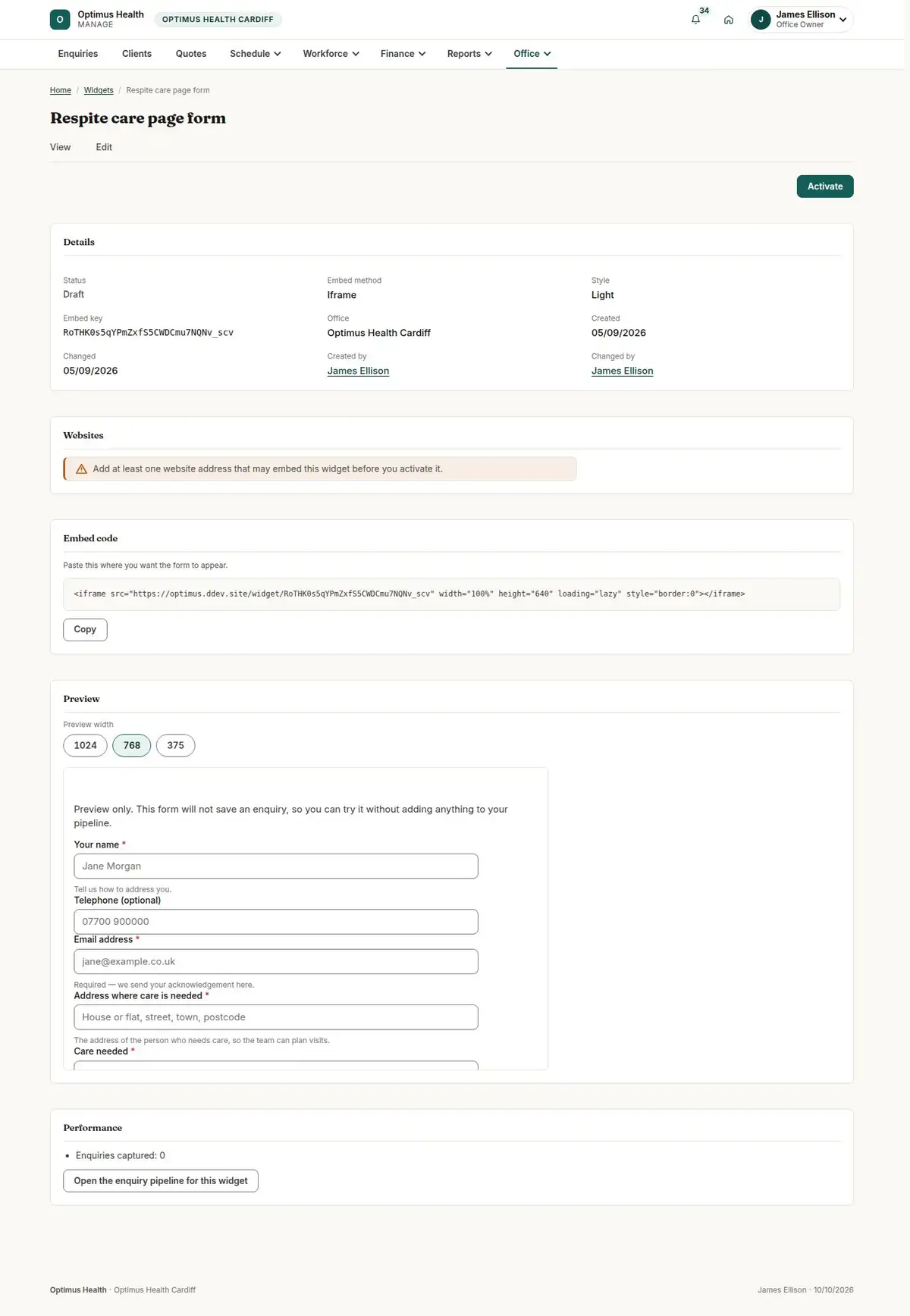This screenshot has height=1316, width=910.
Task: Click the Created date 05/09/2026
Action: (x=619, y=333)
